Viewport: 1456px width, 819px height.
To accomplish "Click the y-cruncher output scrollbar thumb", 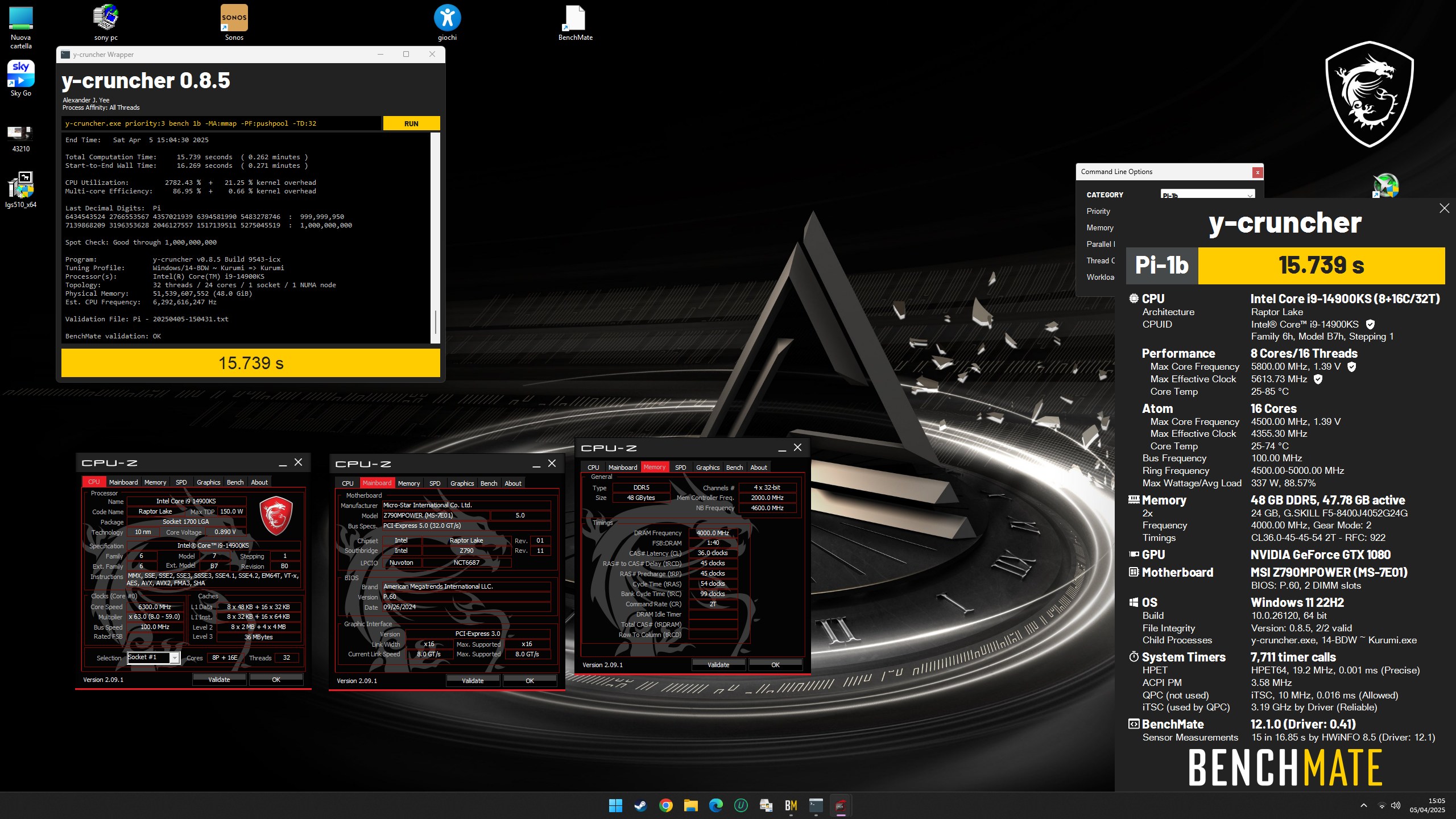I will (436, 322).
